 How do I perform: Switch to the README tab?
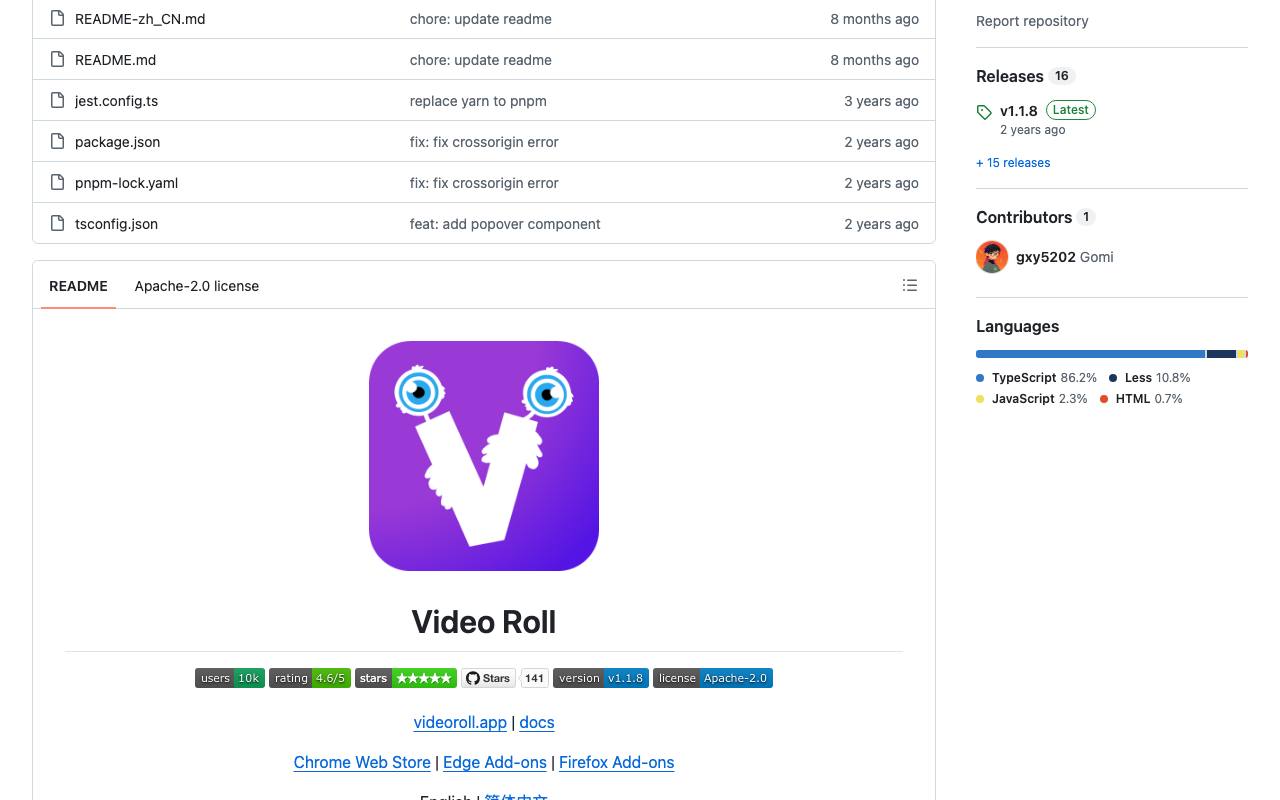coord(78,286)
